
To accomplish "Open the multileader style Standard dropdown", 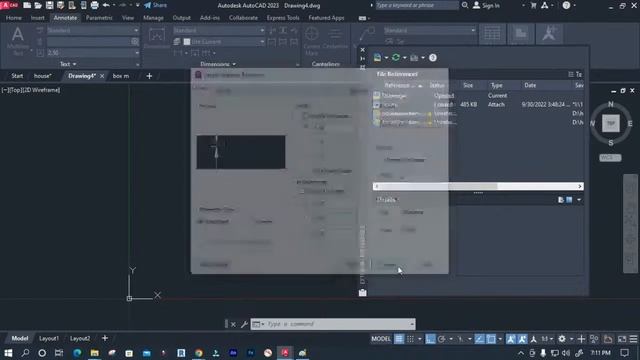I will coord(429,30).
